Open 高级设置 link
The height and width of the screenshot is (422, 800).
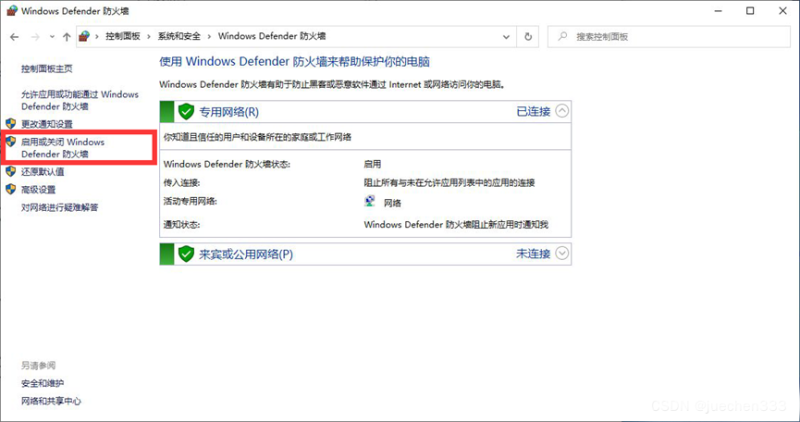[x=38, y=190]
